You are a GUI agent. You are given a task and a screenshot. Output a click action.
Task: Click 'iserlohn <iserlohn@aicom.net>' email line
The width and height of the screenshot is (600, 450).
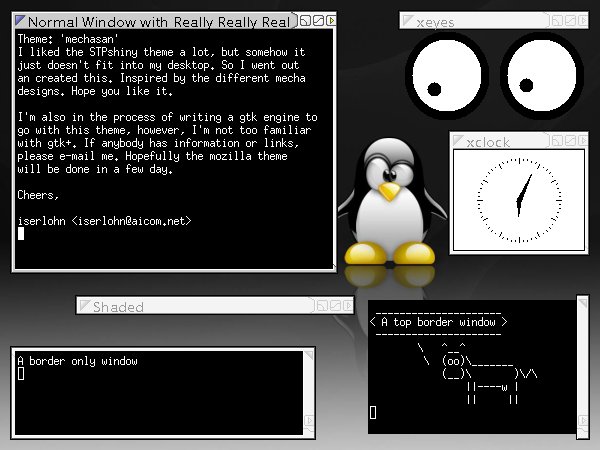(x=104, y=221)
